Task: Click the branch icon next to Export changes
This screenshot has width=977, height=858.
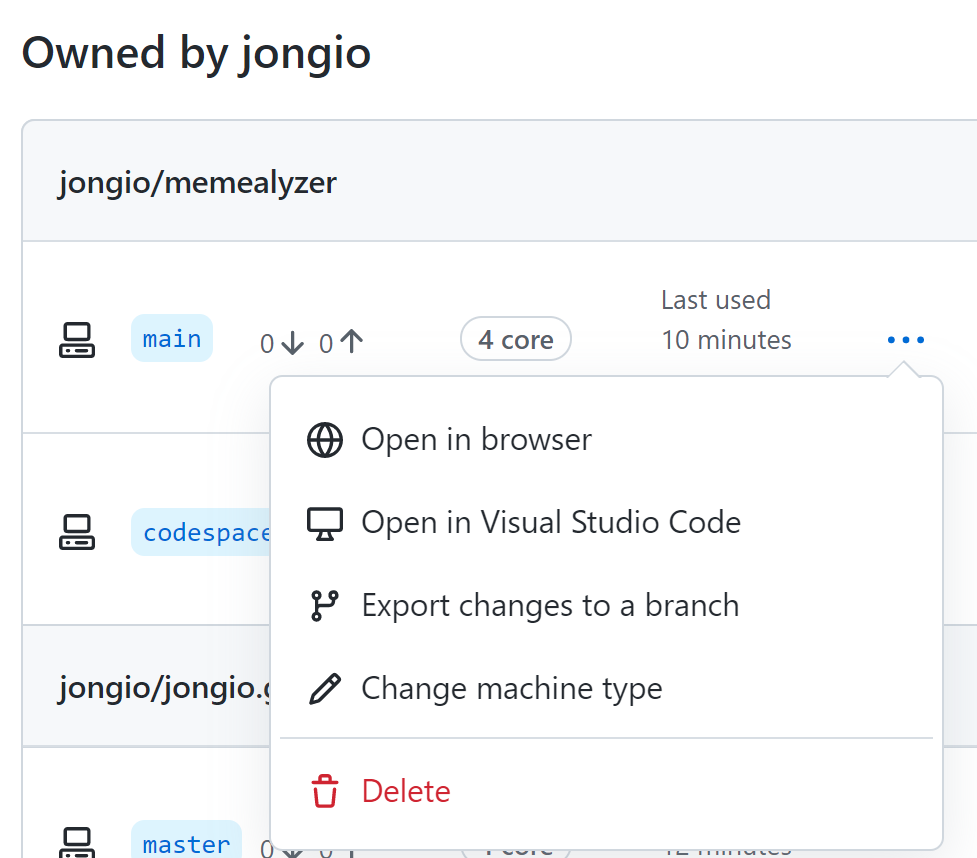Action: coord(323,604)
